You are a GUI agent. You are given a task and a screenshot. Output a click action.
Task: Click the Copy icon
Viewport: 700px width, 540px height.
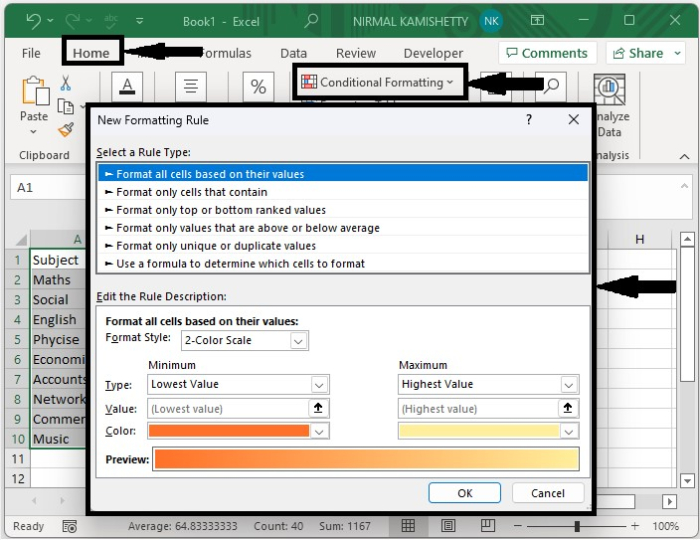pos(66,107)
